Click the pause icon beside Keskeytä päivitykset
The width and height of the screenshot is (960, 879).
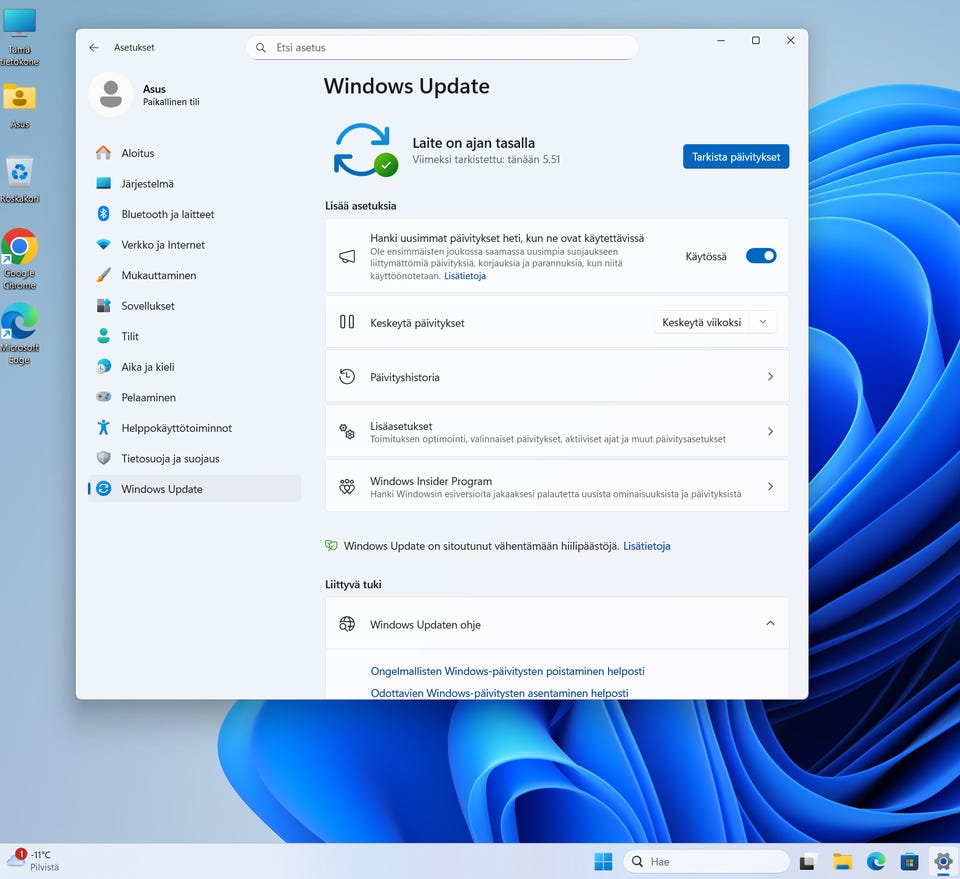tap(347, 322)
